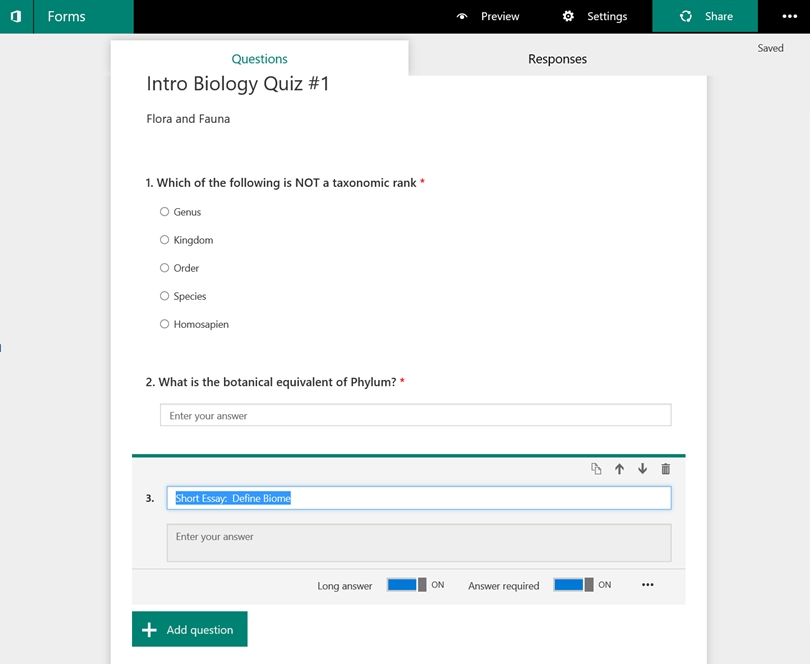
Task: Toggle the Long answer switch
Action: click(407, 585)
